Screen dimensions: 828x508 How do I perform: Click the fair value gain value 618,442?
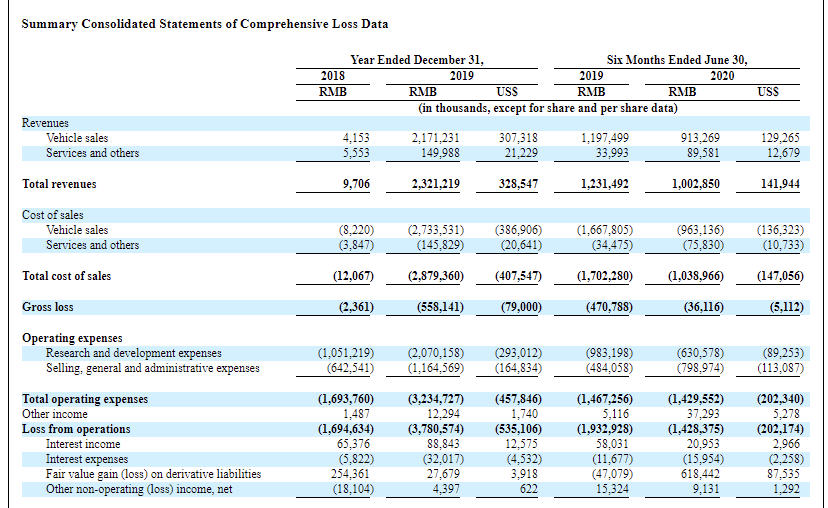[x=700, y=474]
